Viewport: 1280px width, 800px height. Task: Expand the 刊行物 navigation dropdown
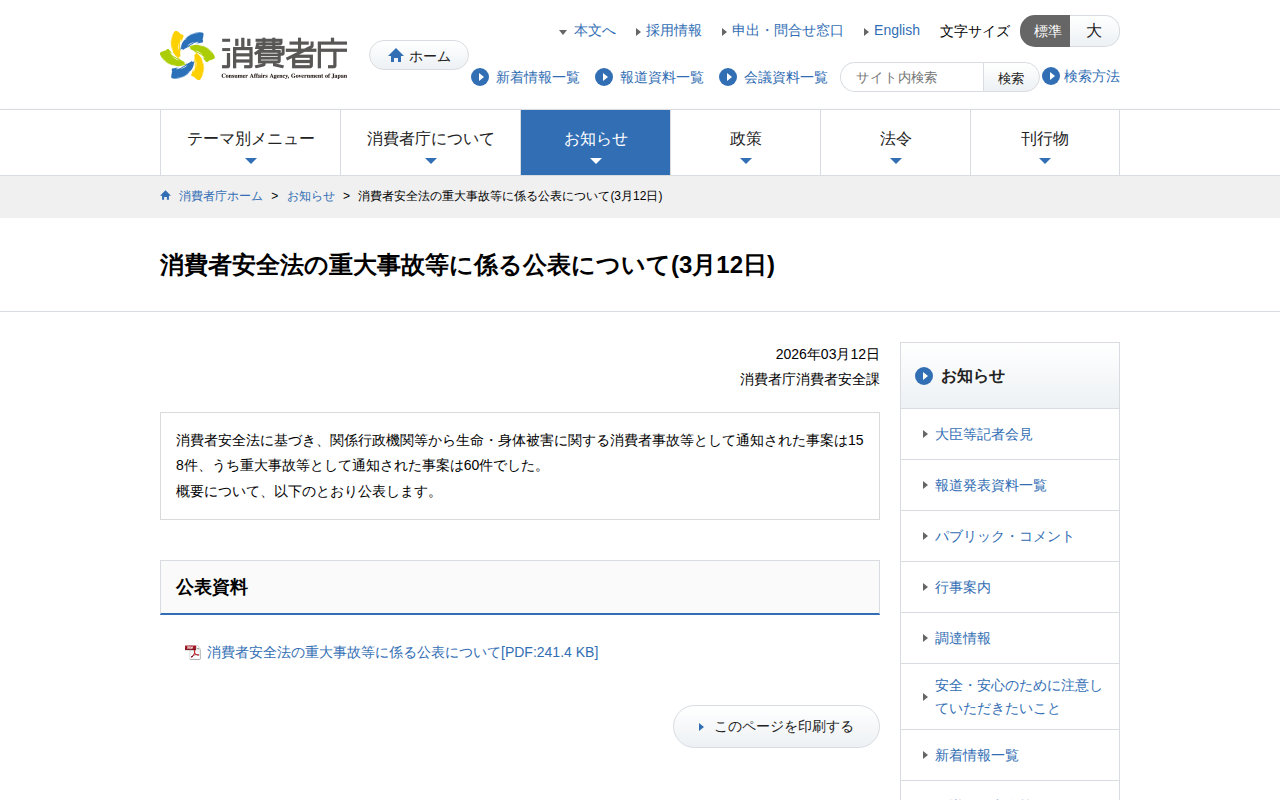pos(1045,142)
